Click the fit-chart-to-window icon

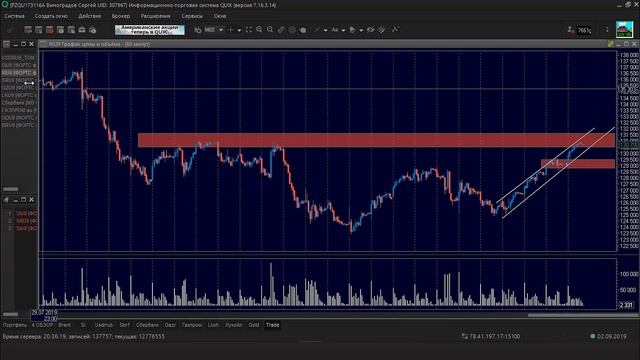click(249, 30)
